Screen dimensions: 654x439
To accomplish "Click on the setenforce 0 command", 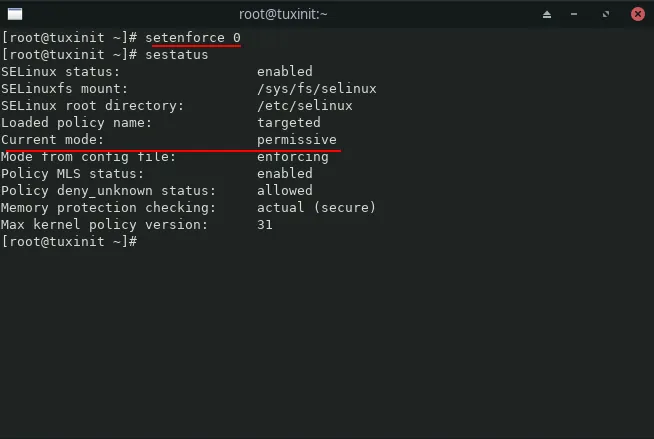I will tap(193, 38).
